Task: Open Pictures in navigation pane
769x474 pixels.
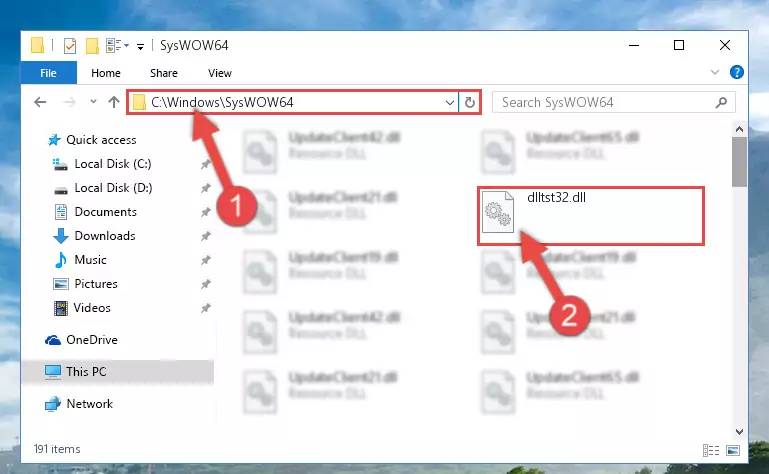Action: [x=96, y=284]
